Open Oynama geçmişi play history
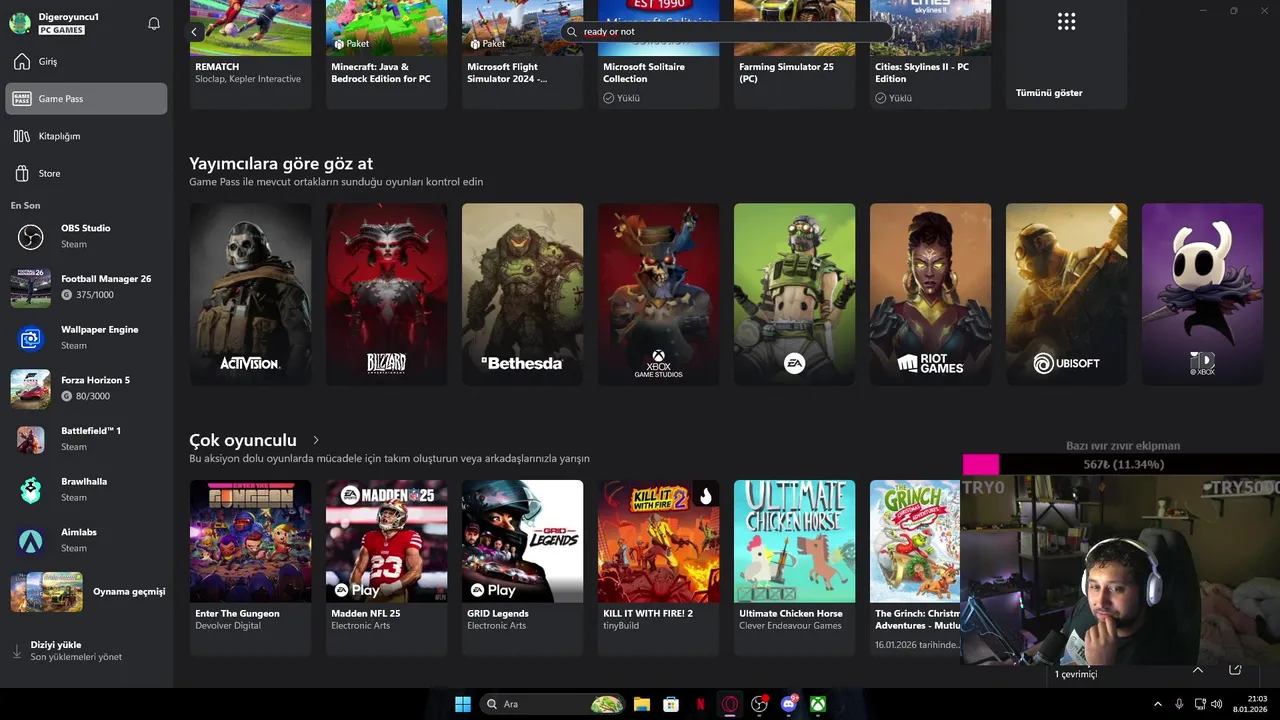Screen dimensions: 1280x720 [x=86, y=591]
